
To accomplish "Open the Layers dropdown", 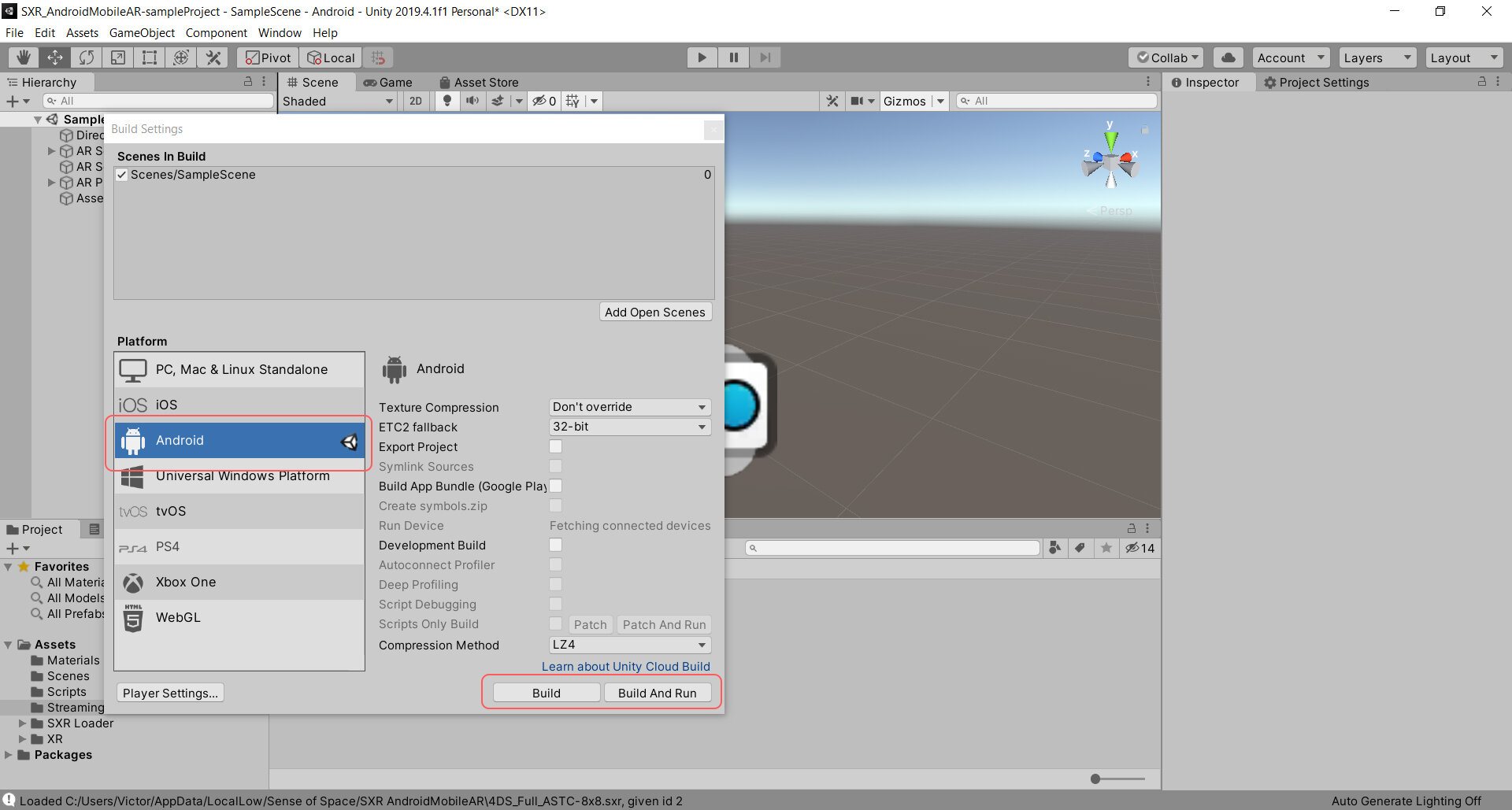I will click(1377, 57).
